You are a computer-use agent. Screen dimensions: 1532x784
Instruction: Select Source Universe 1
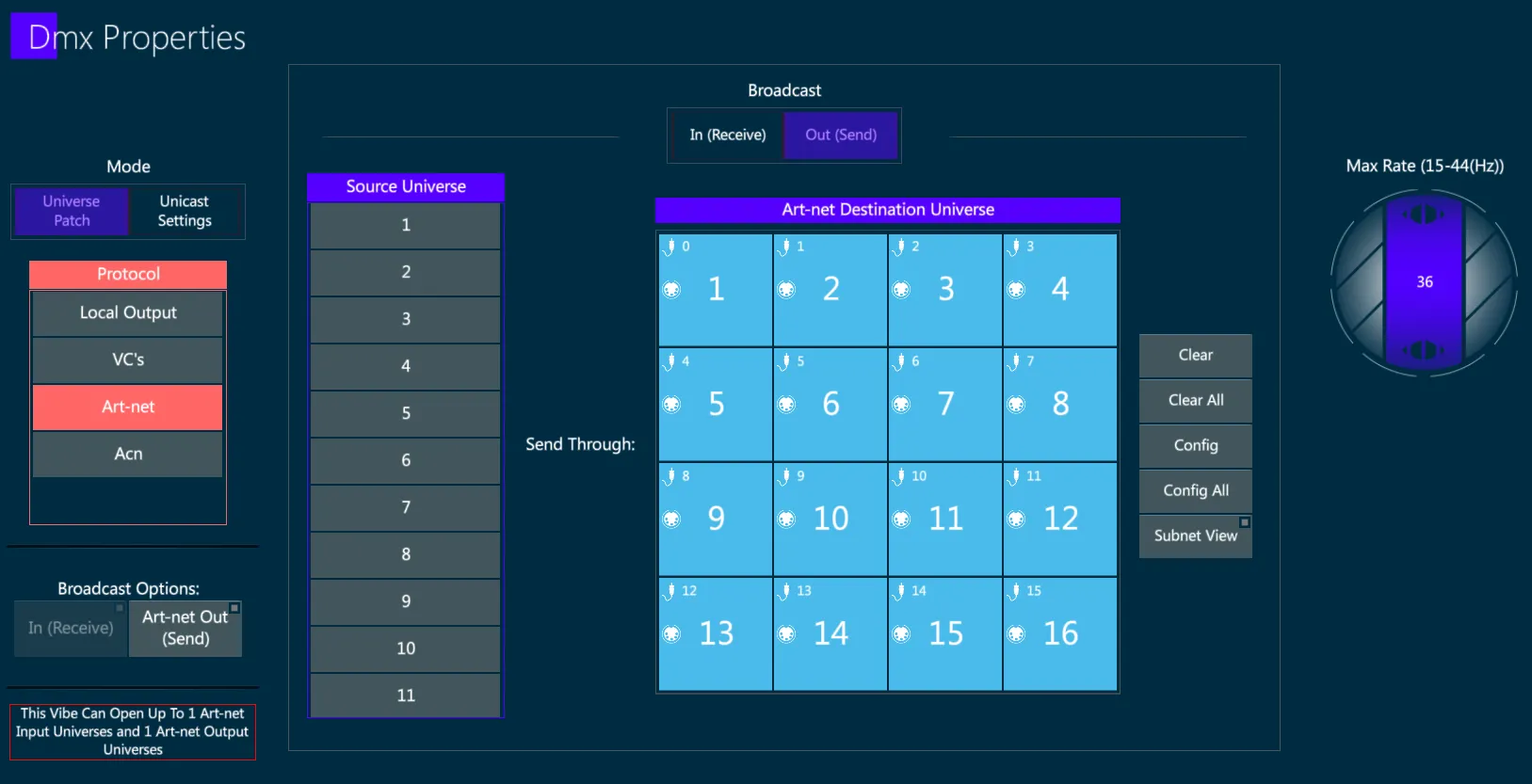(406, 226)
